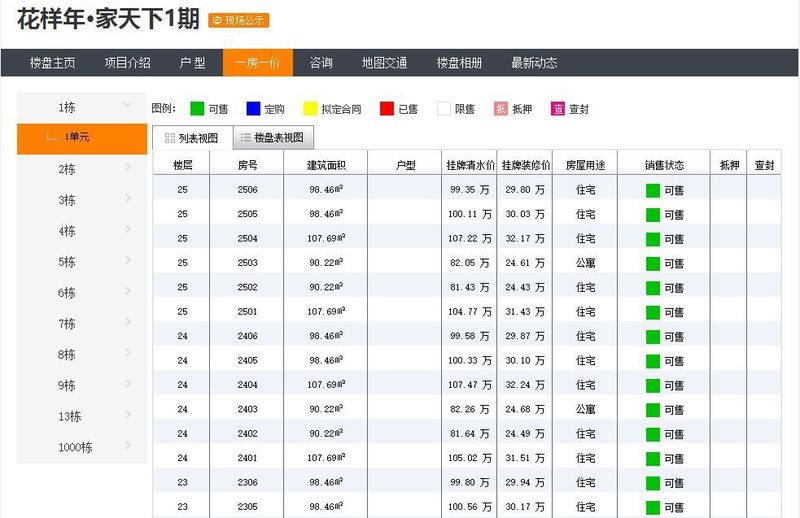The height and width of the screenshot is (518, 800).
Task: Select 1单元 under building 1
Action: click(x=82, y=138)
